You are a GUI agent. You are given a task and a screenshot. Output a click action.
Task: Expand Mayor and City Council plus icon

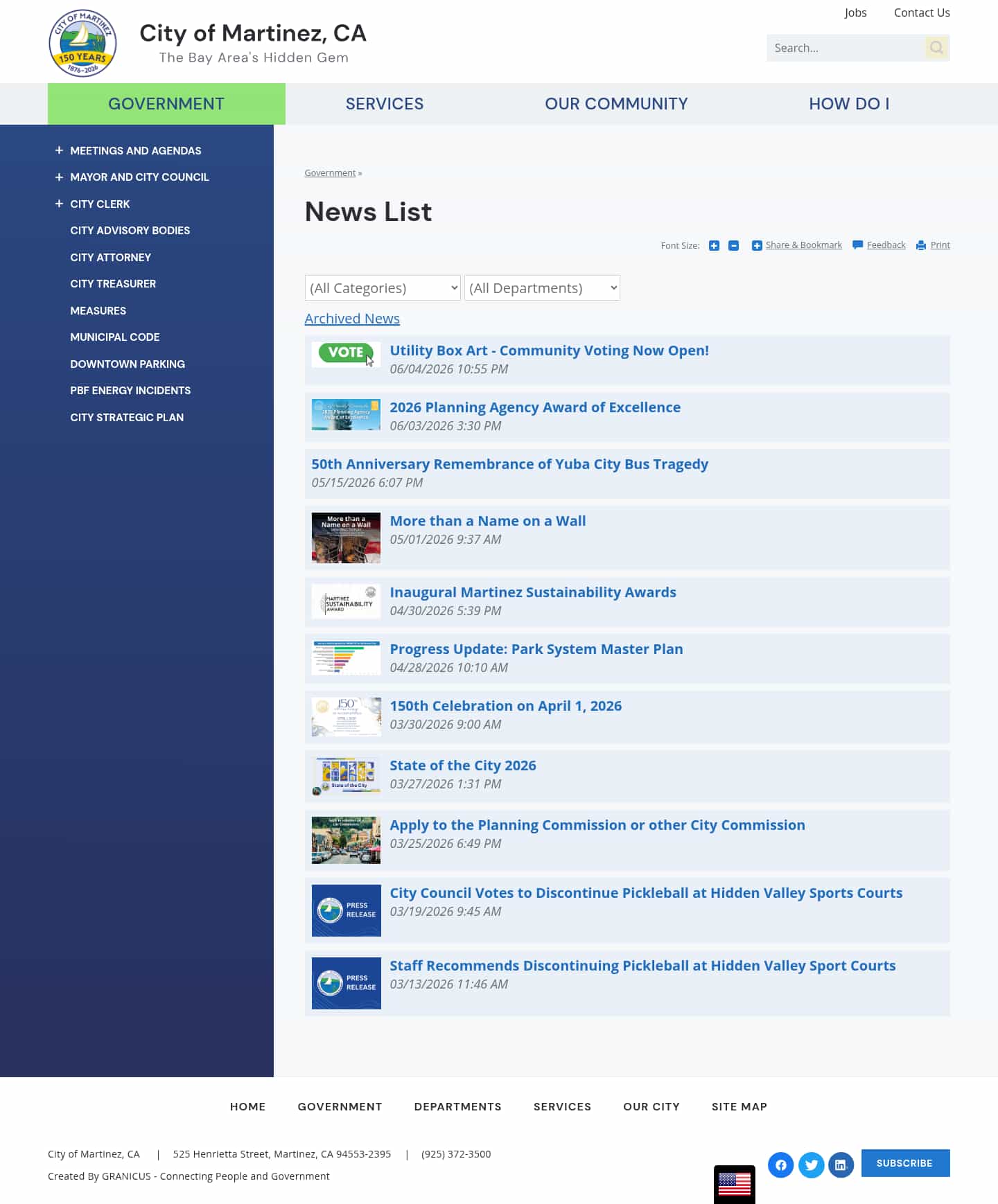click(x=59, y=177)
